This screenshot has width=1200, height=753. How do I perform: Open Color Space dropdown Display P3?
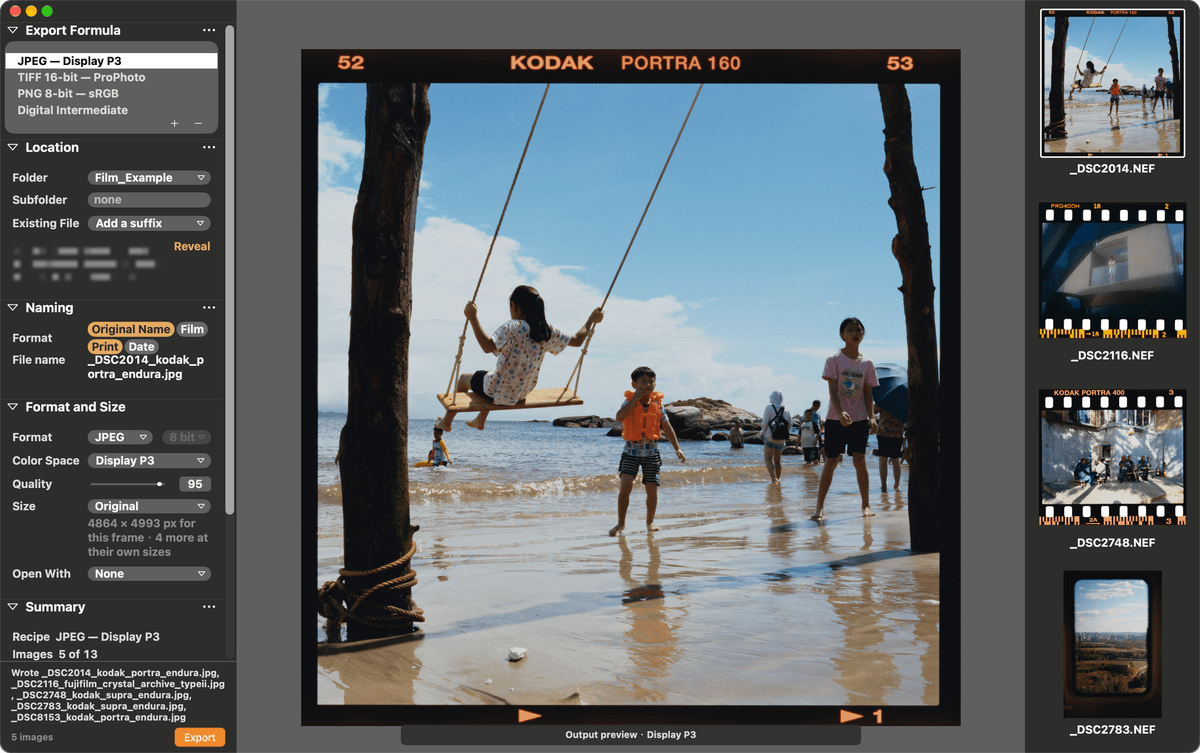pos(149,461)
